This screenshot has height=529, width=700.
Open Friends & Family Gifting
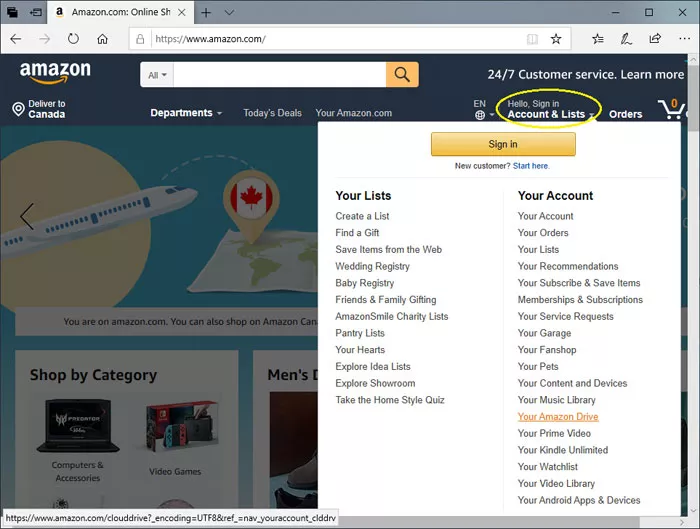tap(386, 300)
